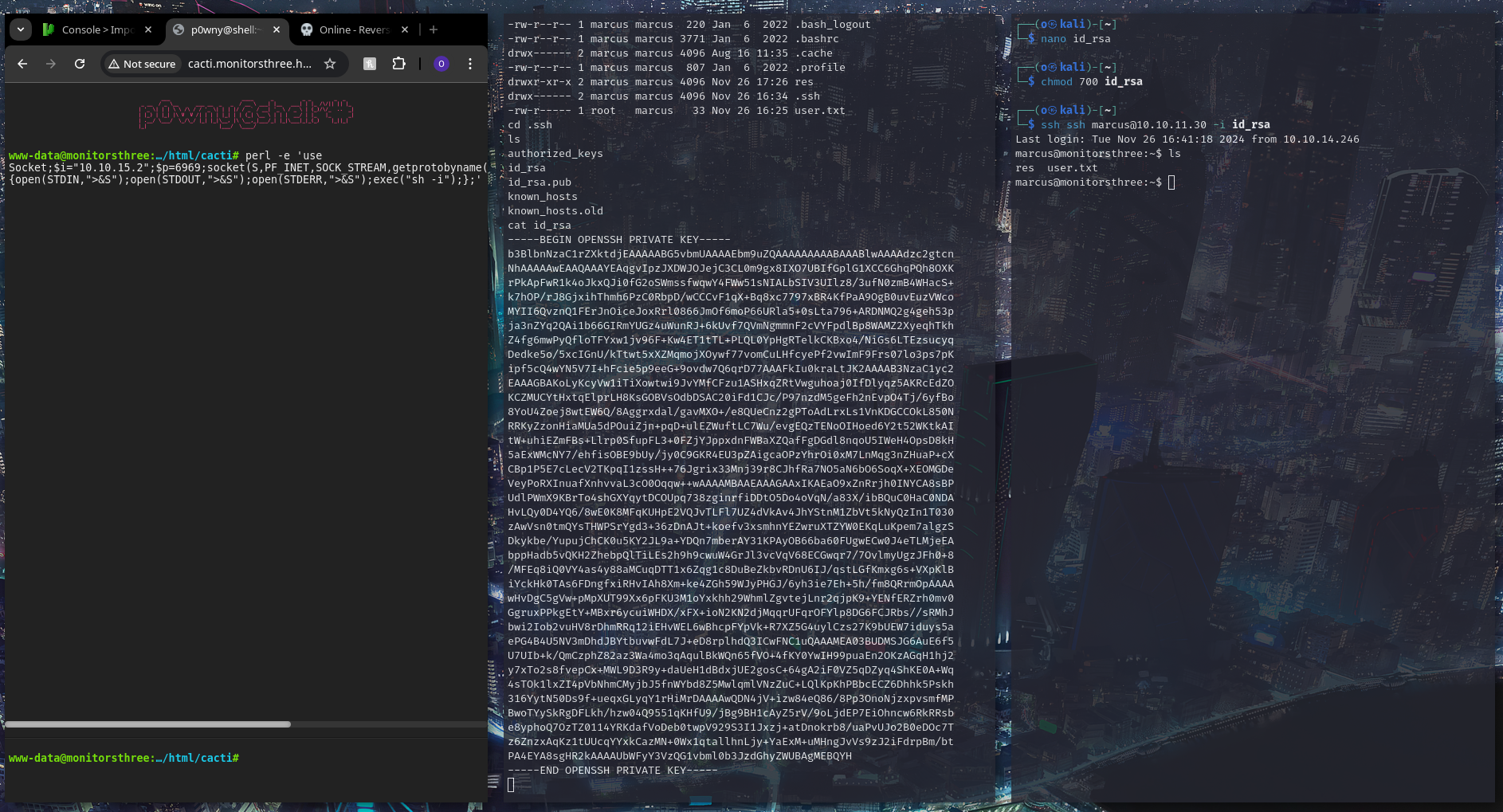Open the browser three-dot menu
The image size is (1503, 812).
point(470,64)
